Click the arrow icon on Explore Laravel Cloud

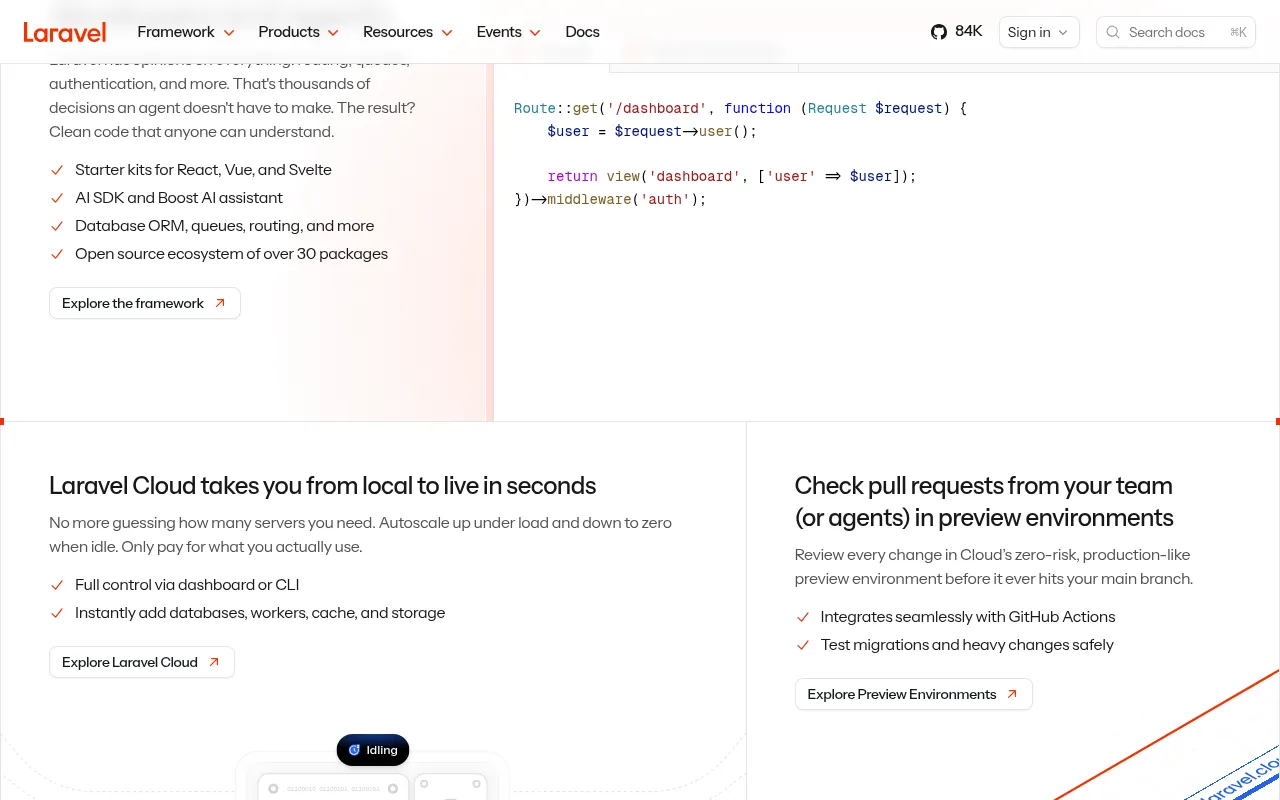click(x=214, y=662)
